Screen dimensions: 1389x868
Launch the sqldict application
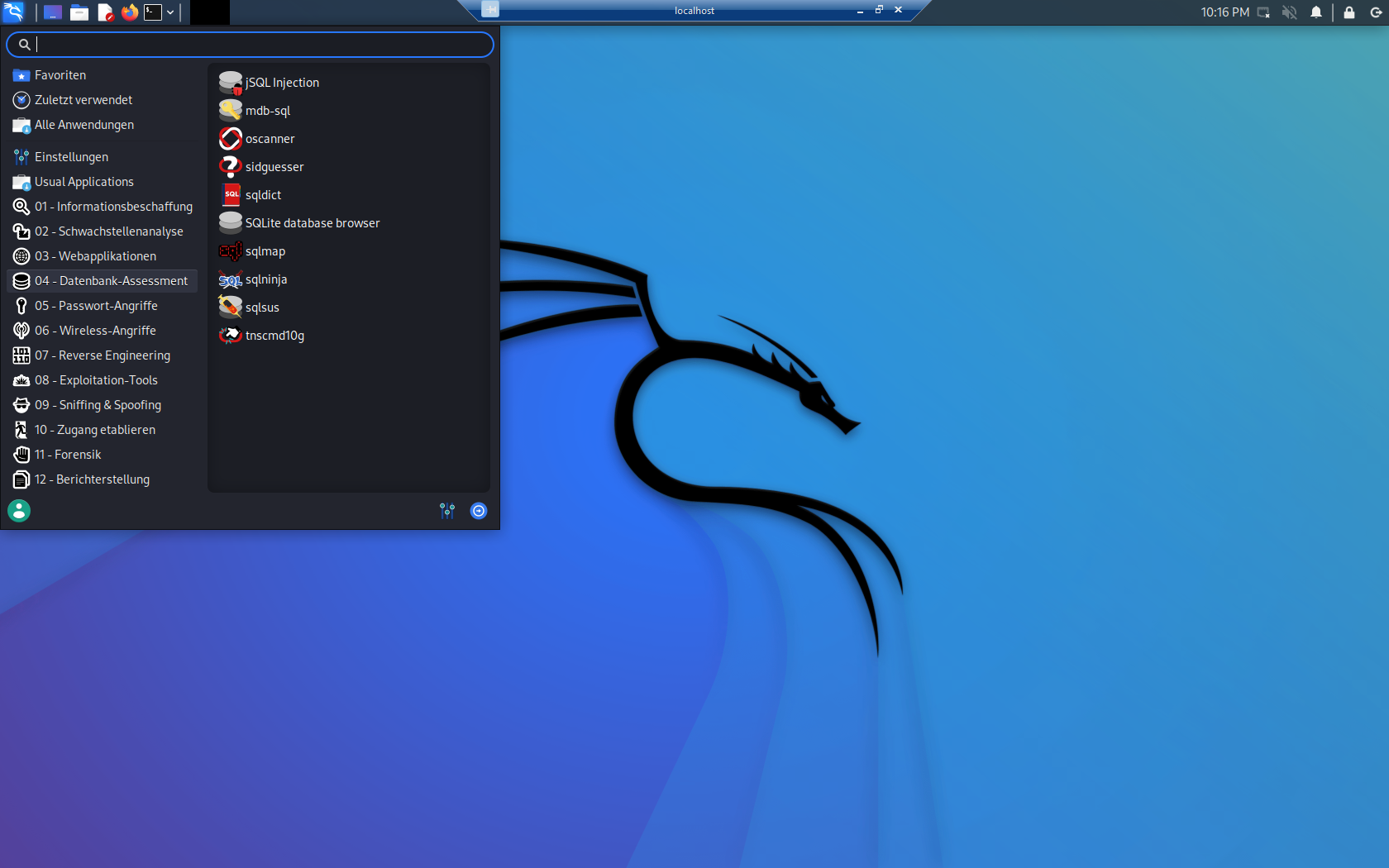coord(349,195)
